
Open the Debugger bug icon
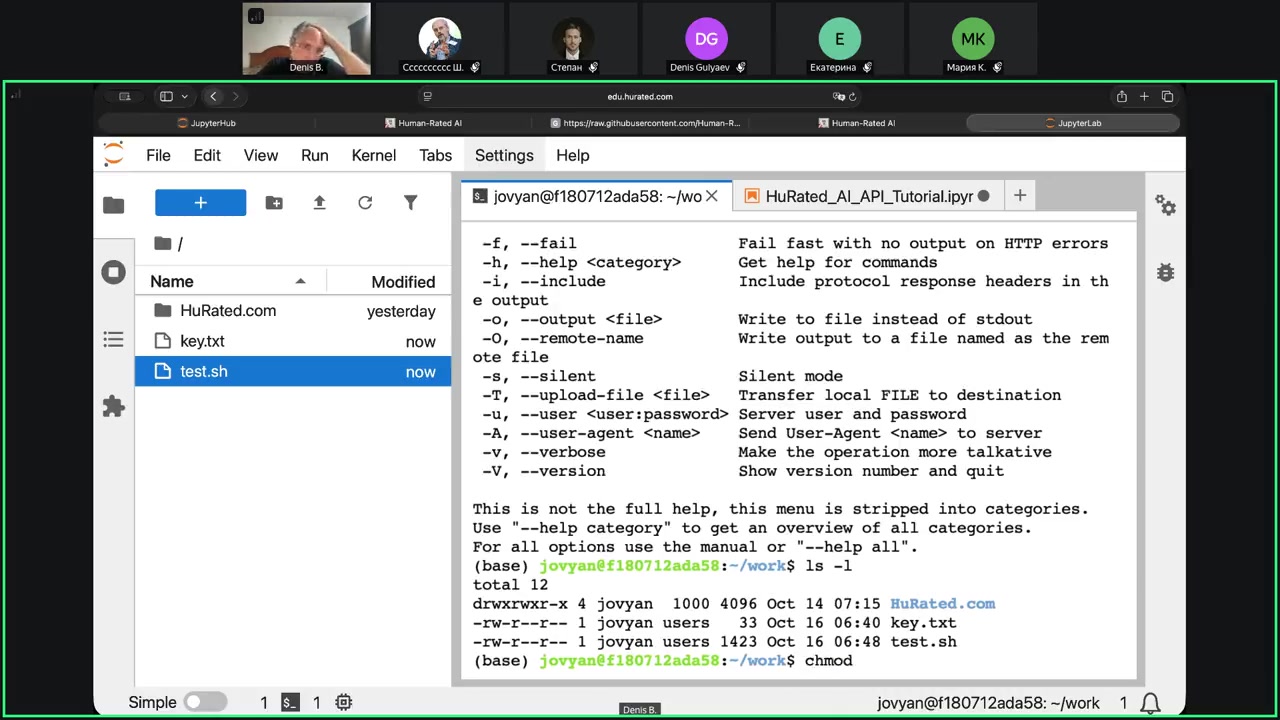[x=1165, y=272]
